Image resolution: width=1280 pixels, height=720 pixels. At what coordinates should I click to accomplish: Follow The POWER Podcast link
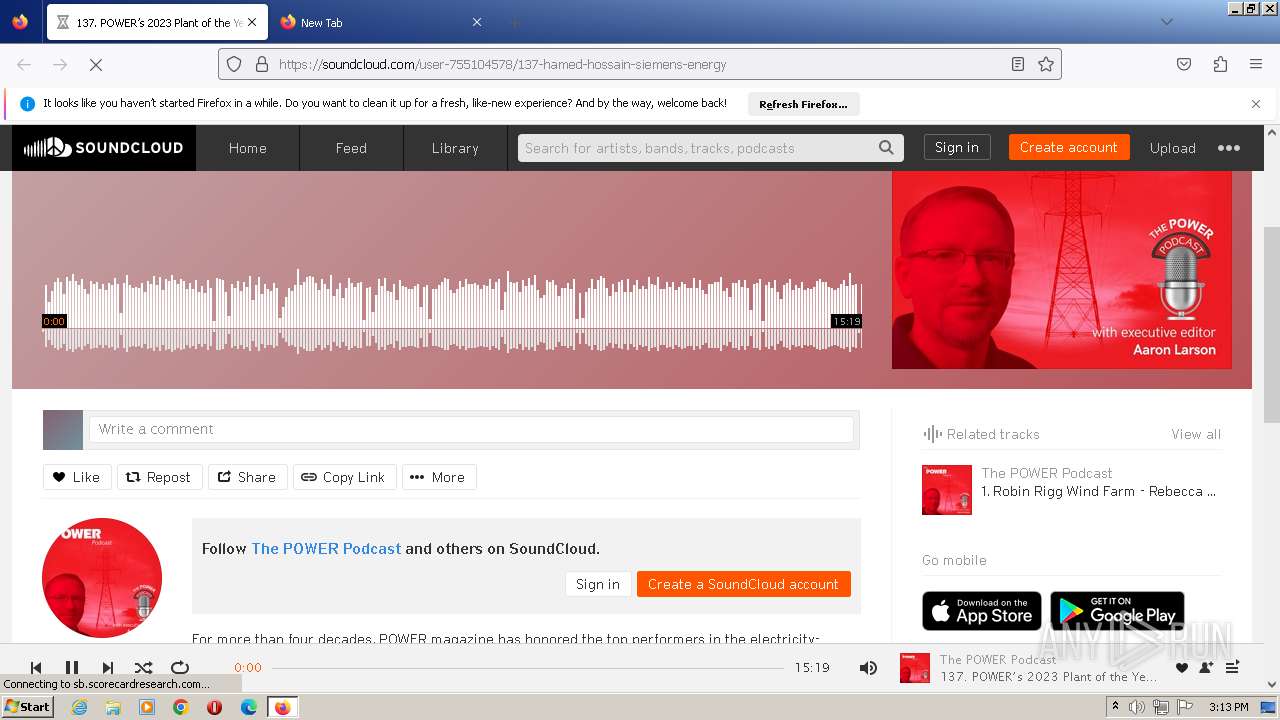[x=326, y=548]
